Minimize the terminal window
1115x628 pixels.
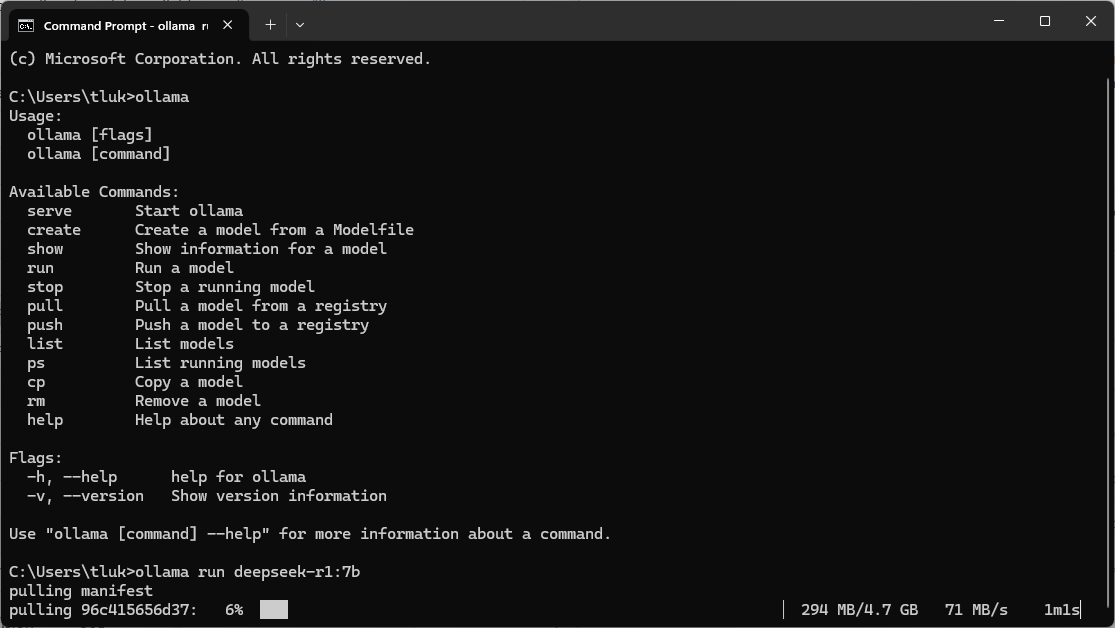[999, 21]
